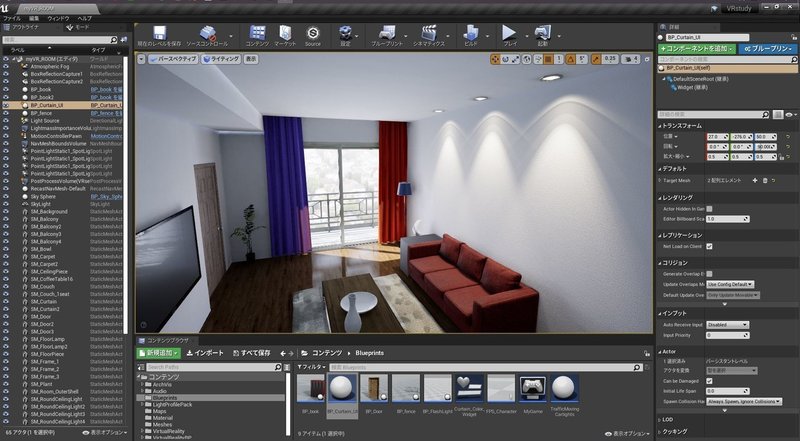Collapse the トランスフォーム section
This screenshot has width=800, height=441.
tap(660, 126)
